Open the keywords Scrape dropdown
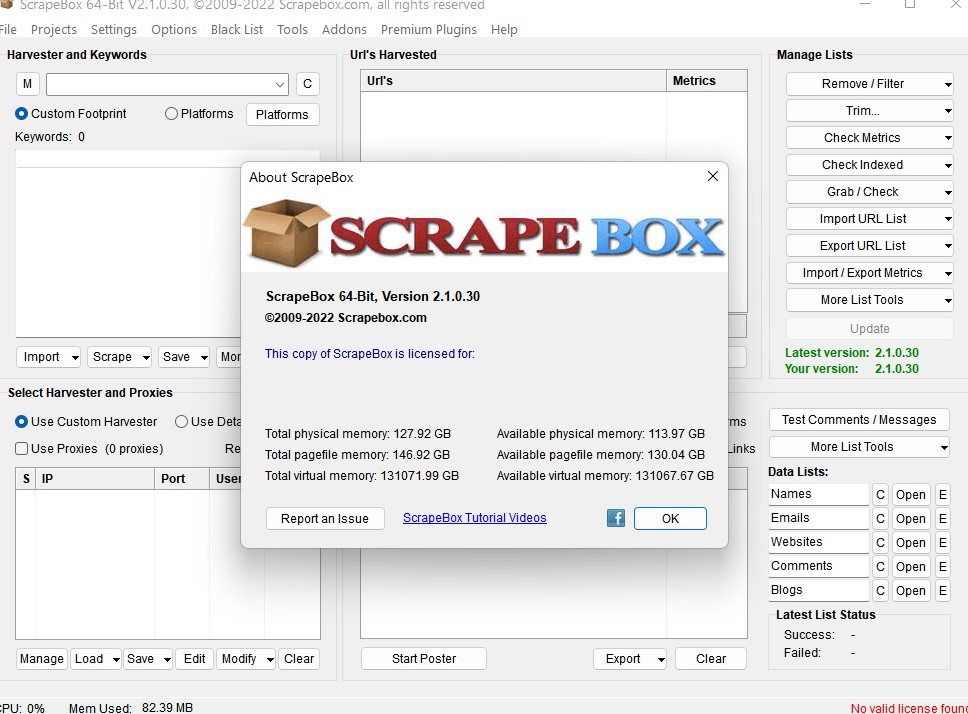The image size is (968, 714). pyautogui.click(x=119, y=357)
